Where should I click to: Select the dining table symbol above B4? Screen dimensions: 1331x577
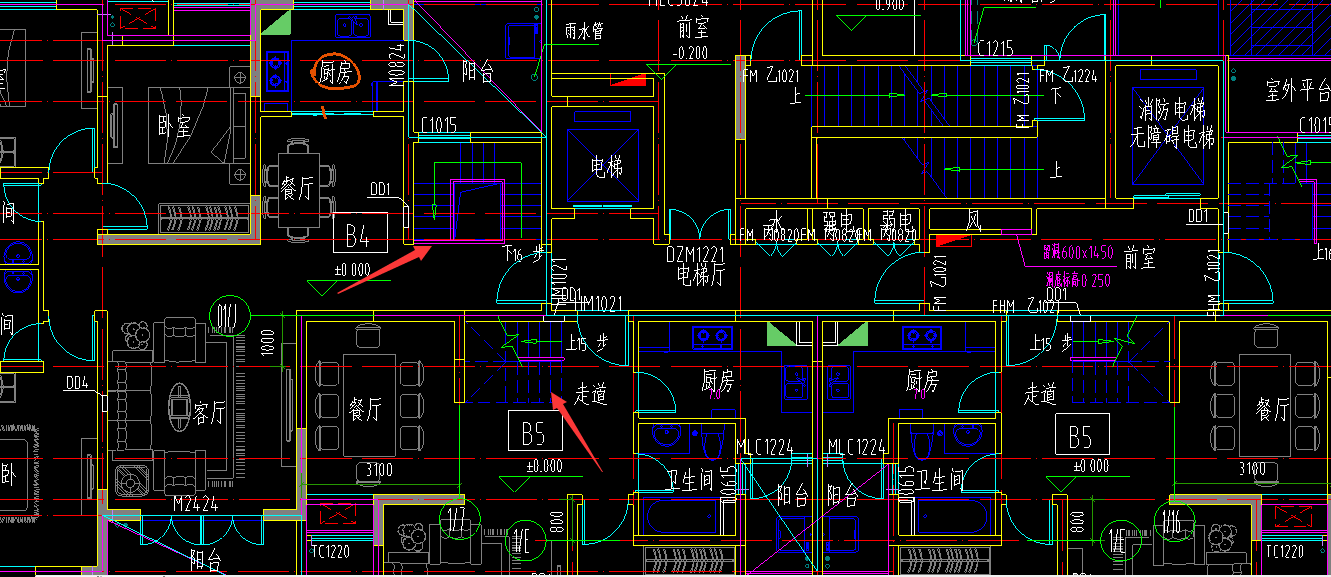coord(297,190)
